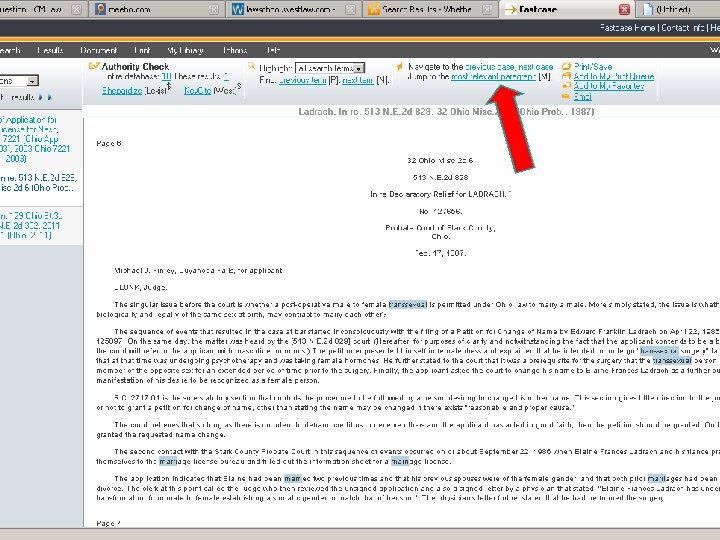Image resolution: width=720 pixels, height=540 pixels.
Task: Click the Page 7 marker
Action: click(x=108, y=523)
